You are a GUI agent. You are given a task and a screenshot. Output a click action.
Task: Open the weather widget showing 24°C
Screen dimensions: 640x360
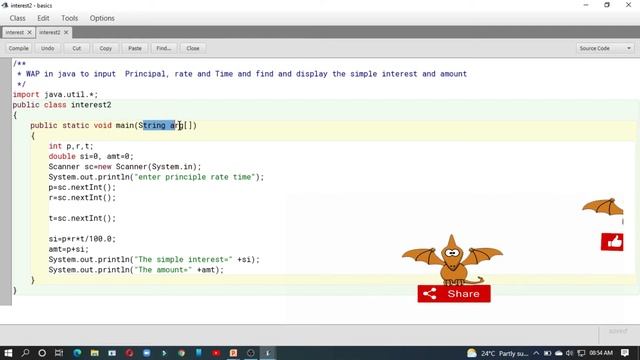tap(498, 353)
